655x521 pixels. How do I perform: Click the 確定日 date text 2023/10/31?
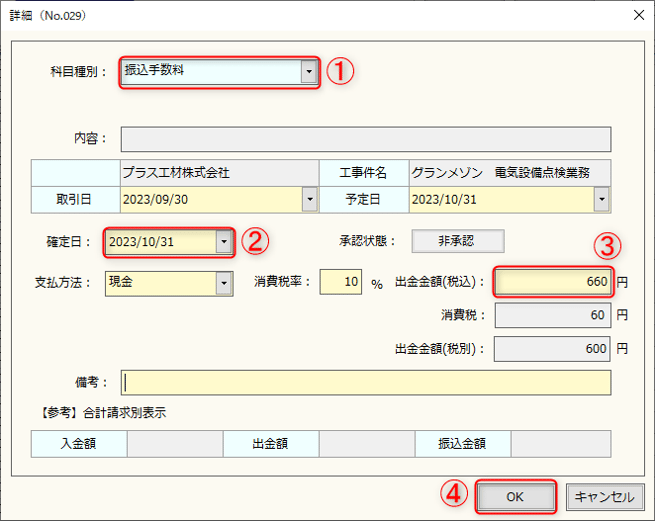tap(141, 242)
